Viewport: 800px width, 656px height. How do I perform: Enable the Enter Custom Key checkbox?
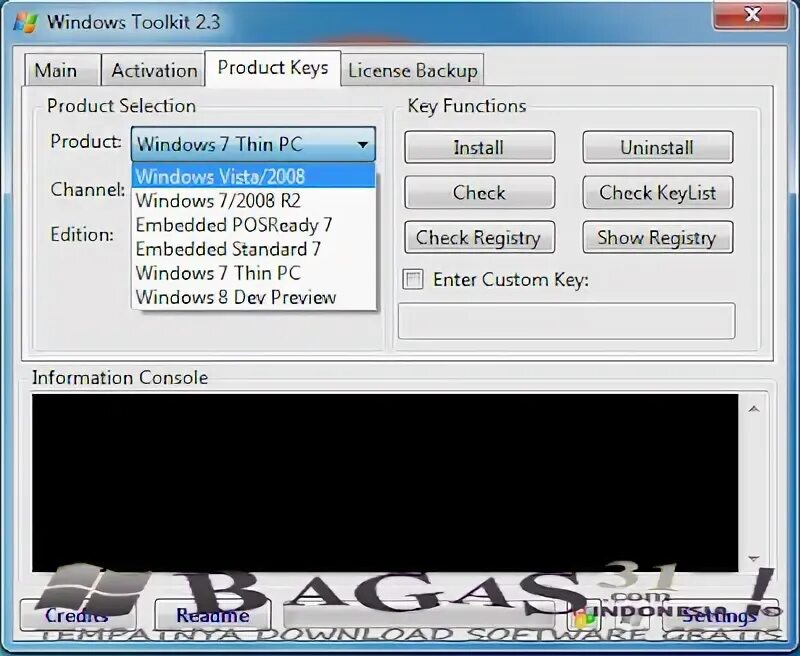click(x=413, y=280)
